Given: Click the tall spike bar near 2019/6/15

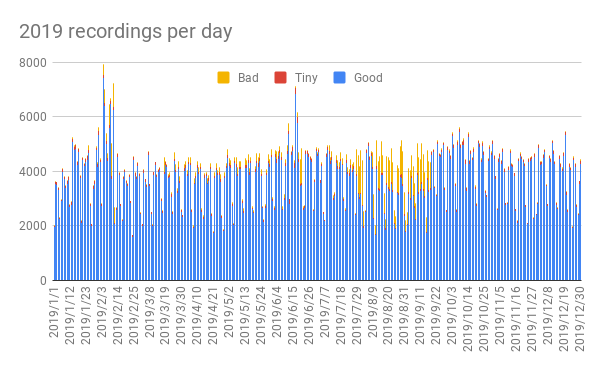Looking at the screenshot, I should 295,183.
